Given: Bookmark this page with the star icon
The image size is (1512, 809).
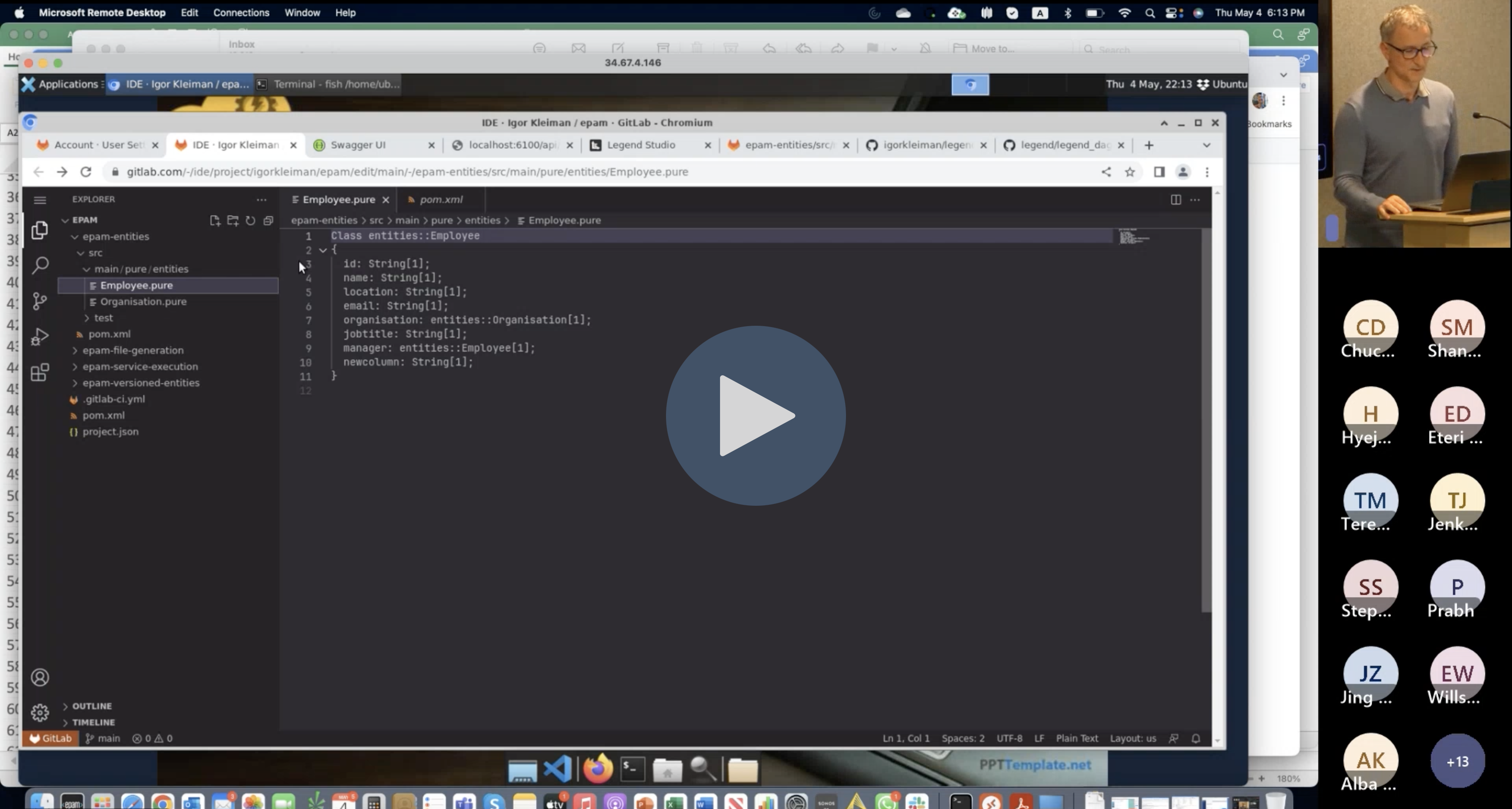Looking at the screenshot, I should coord(1130,172).
